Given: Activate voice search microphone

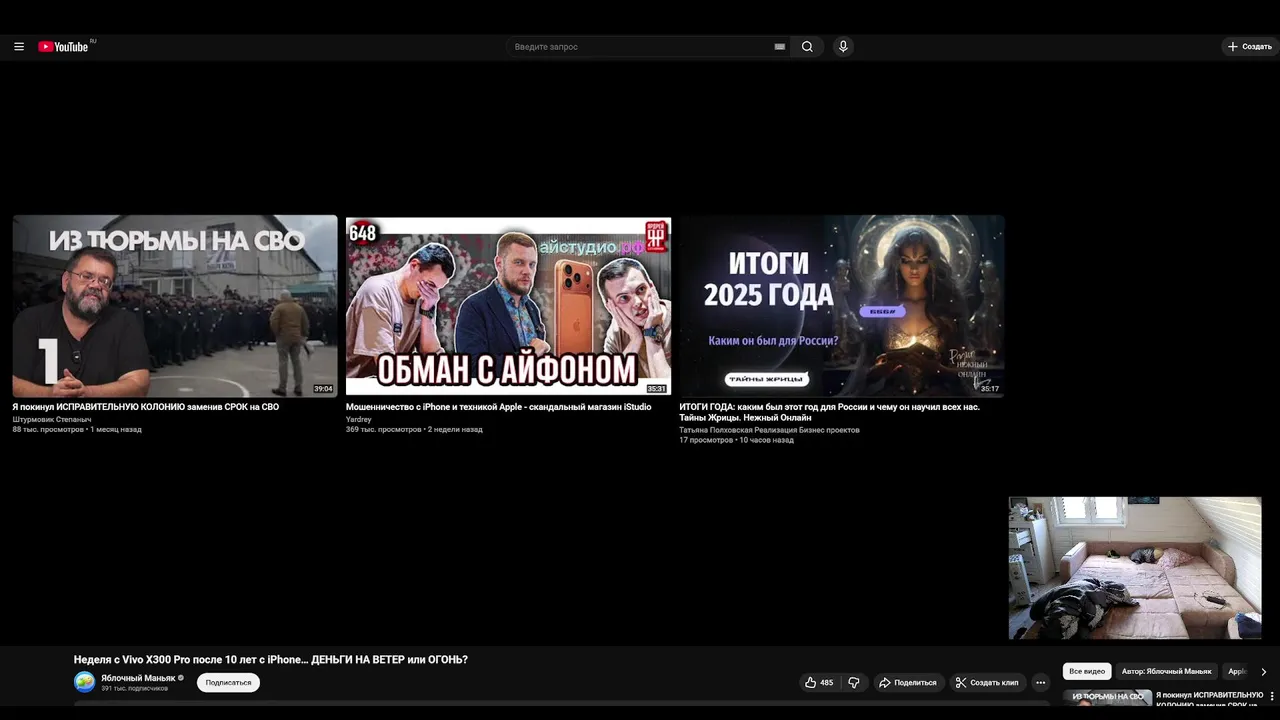Looking at the screenshot, I should [843, 47].
